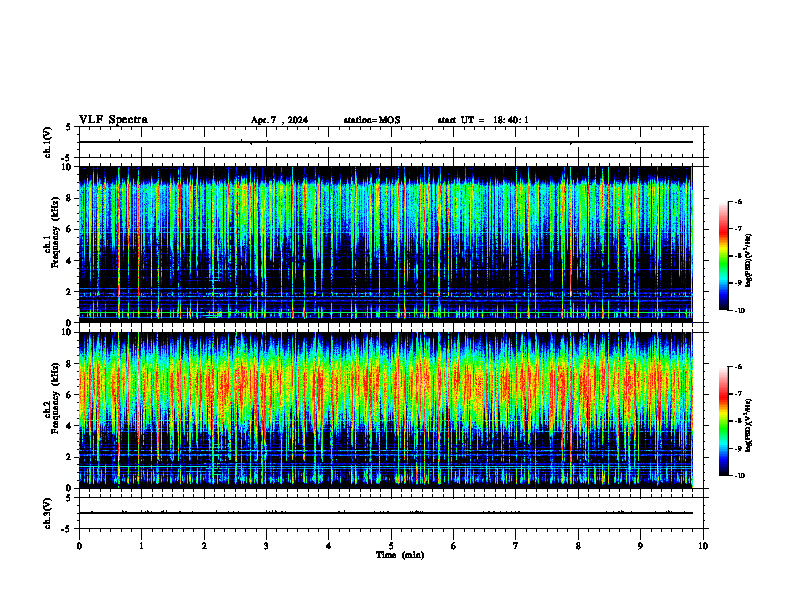
Task: Click the ch.2 spectrogram panel
Action: 386,410
